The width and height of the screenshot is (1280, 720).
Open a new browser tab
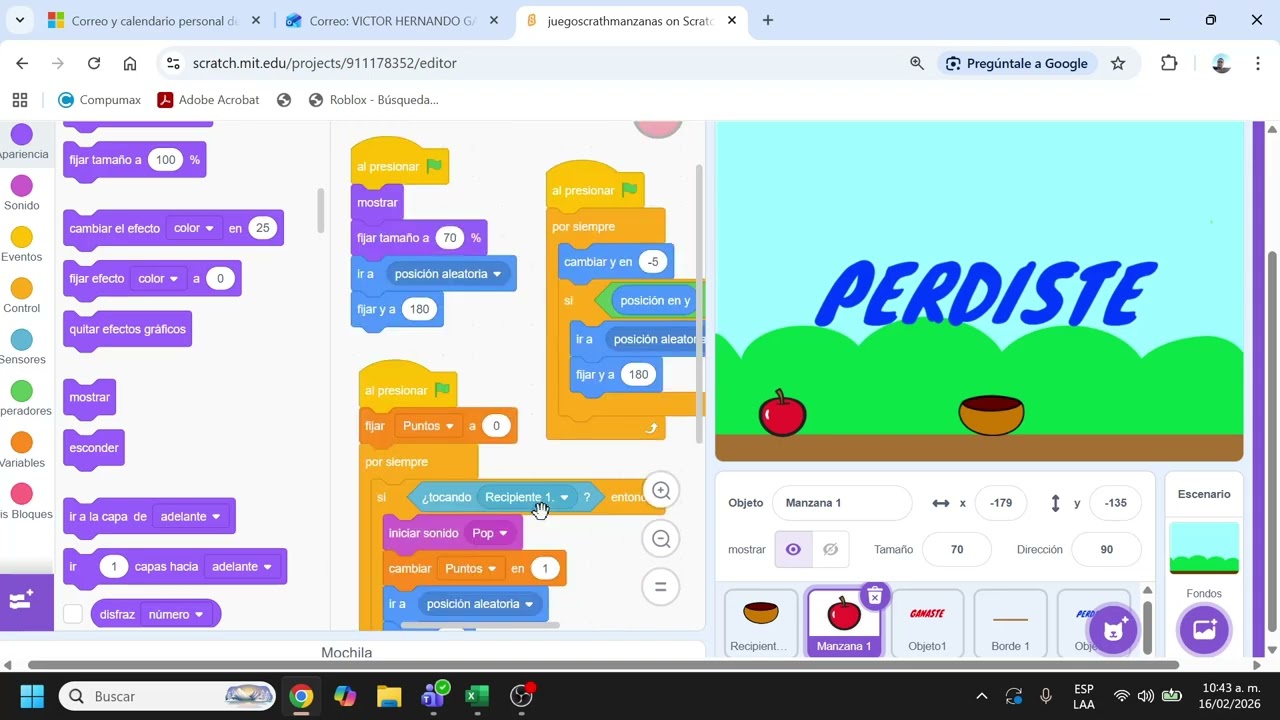click(x=768, y=20)
